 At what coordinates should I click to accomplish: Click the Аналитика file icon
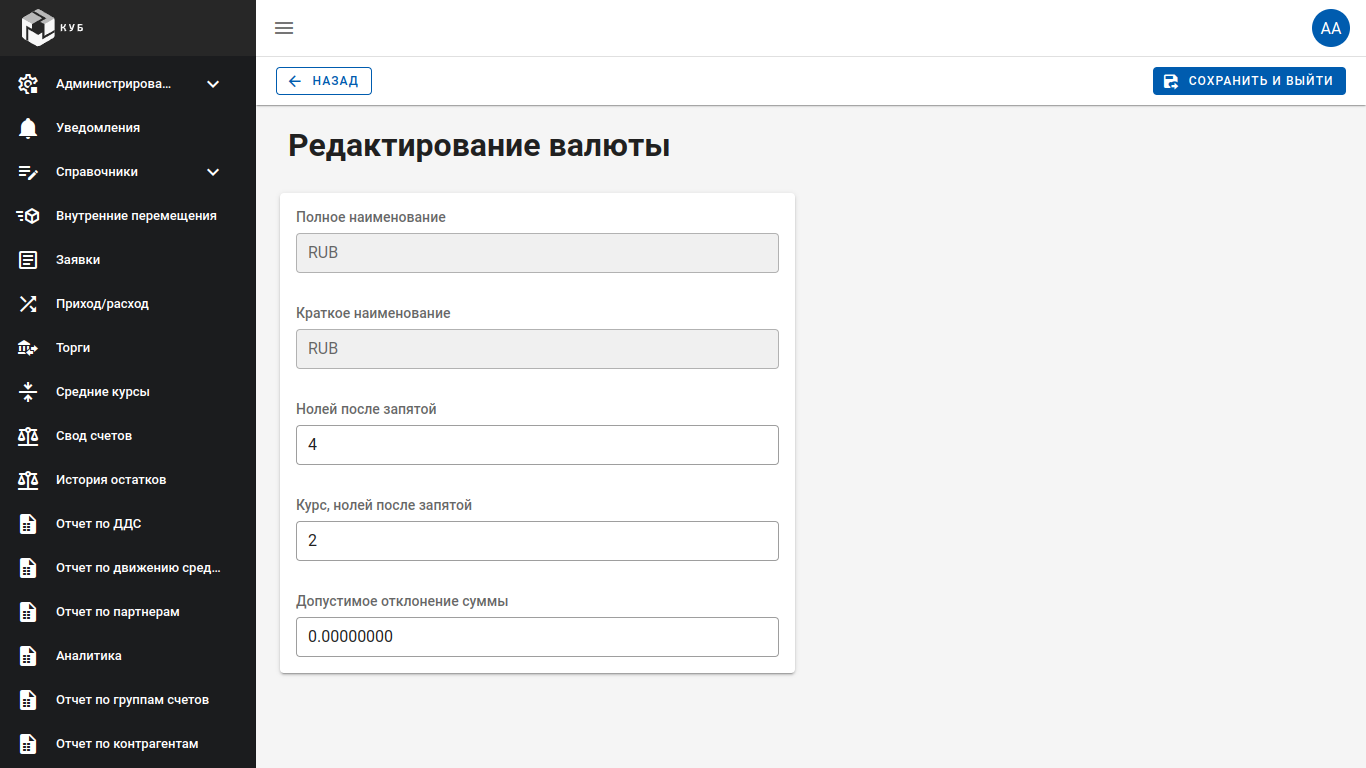pyautogui.click(x=28, y=656)
